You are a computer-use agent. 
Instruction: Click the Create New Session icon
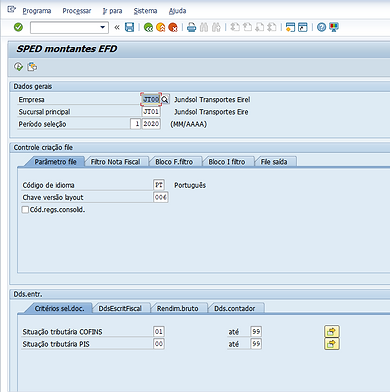(x=290, y=27)
